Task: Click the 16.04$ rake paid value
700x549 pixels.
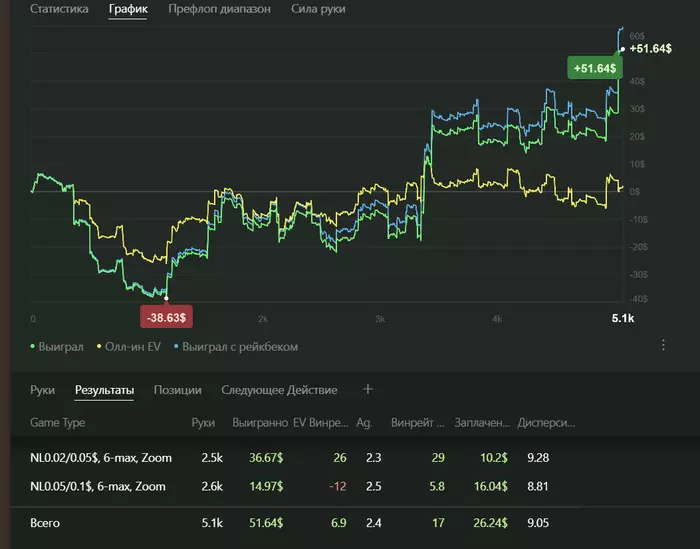Action: pos(491,487)
